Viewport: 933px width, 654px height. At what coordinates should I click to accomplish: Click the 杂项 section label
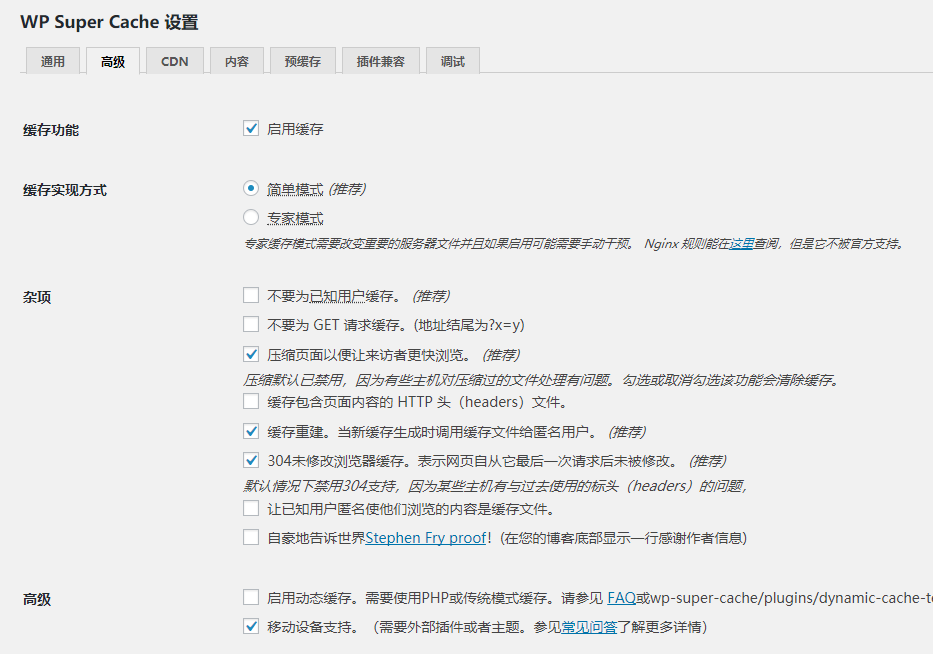[x=37, y=297]
